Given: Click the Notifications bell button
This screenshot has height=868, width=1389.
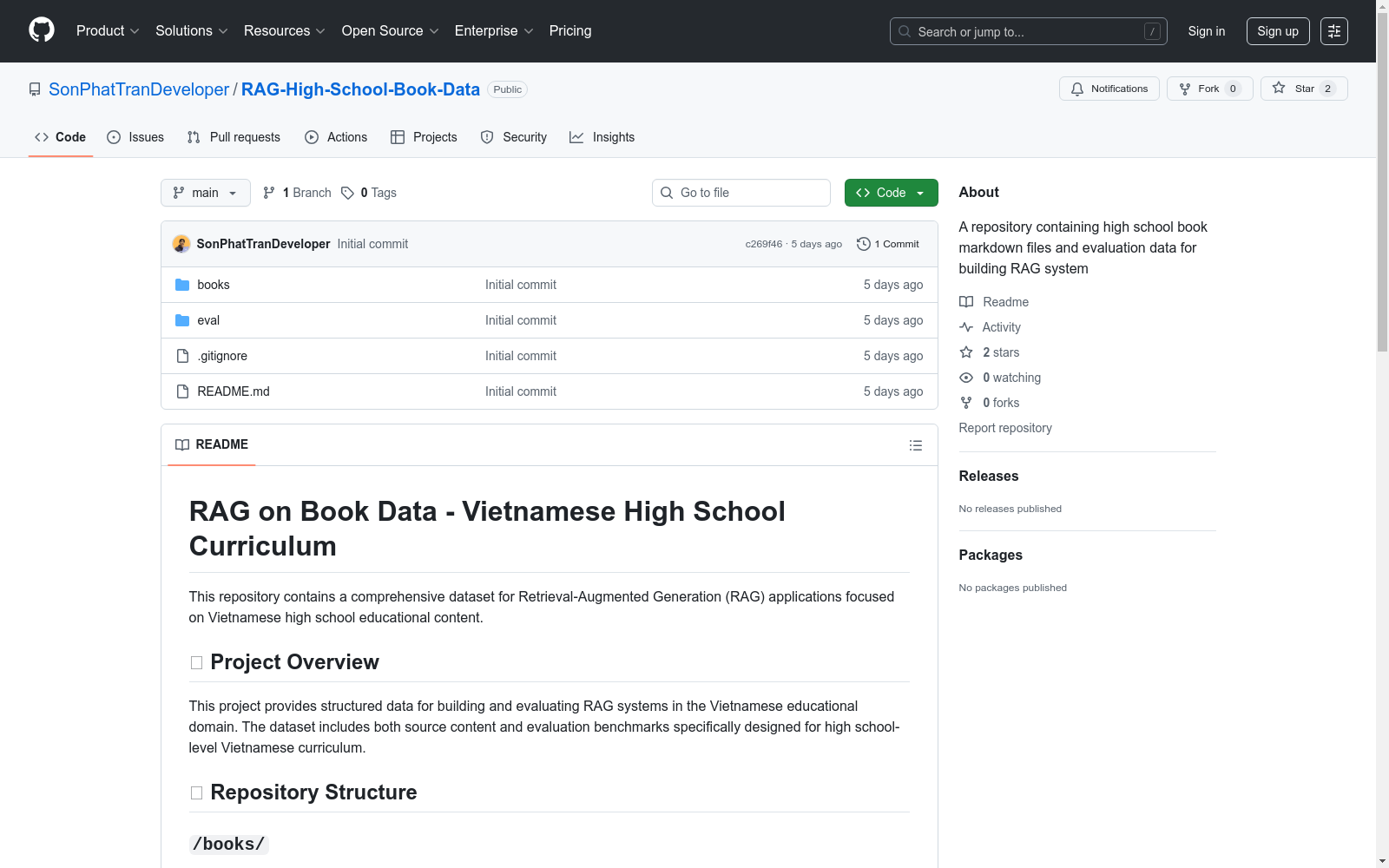Looking at the screenshot, I should click(1109, 89).
